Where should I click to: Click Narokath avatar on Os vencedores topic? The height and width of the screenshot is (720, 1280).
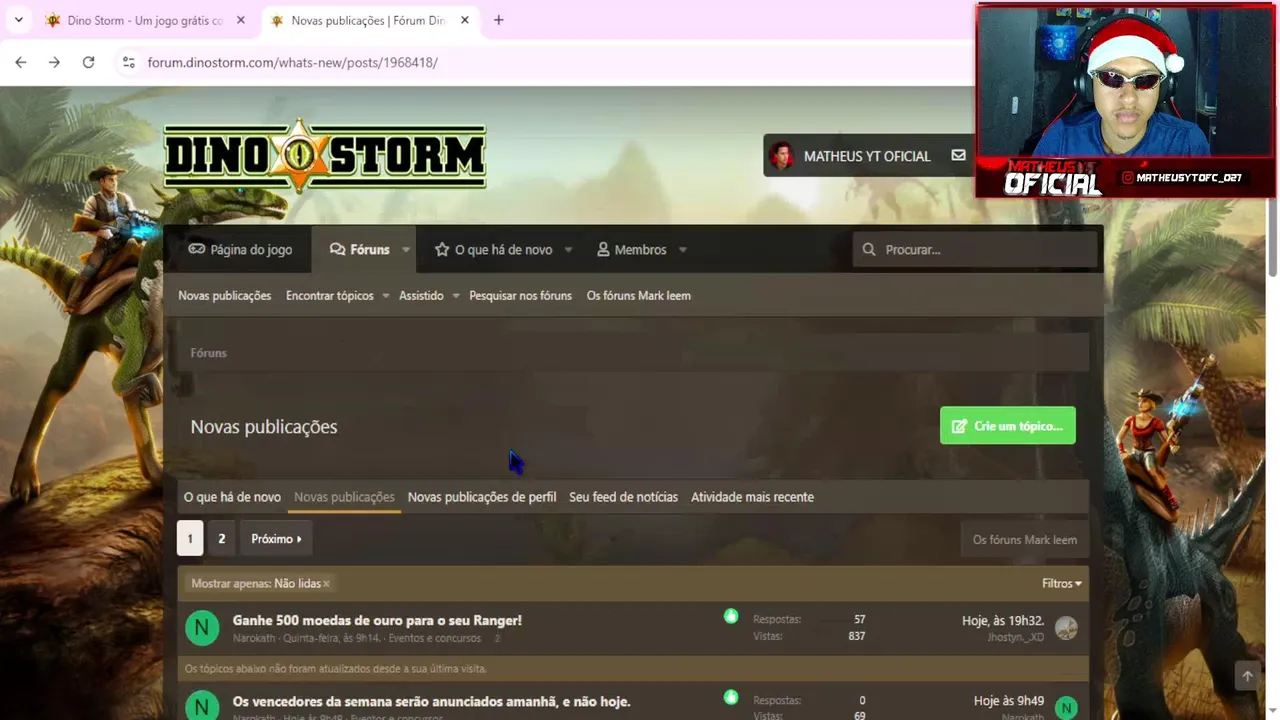[202, 707]
